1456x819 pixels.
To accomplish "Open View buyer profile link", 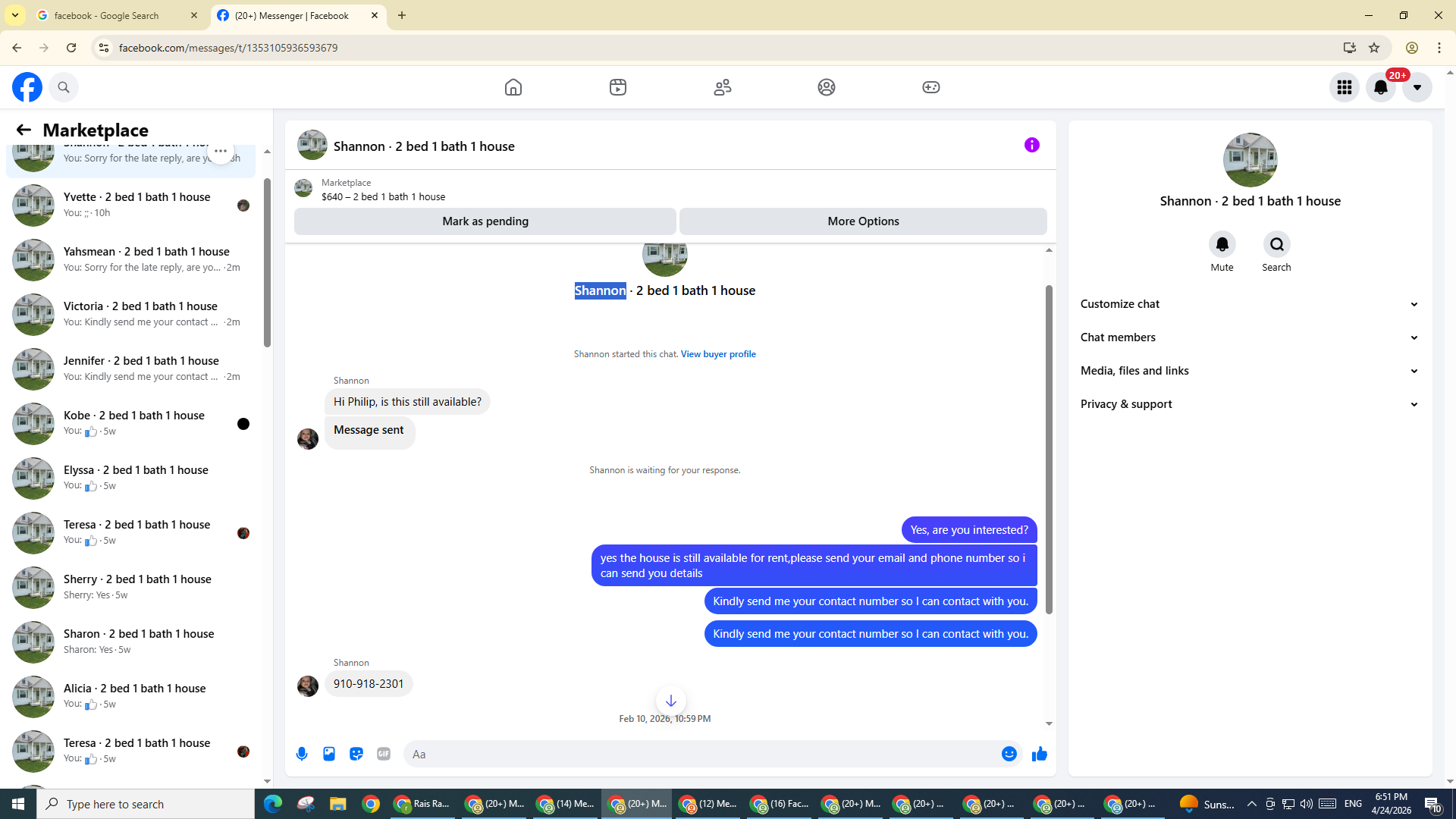I will [718, 354].
